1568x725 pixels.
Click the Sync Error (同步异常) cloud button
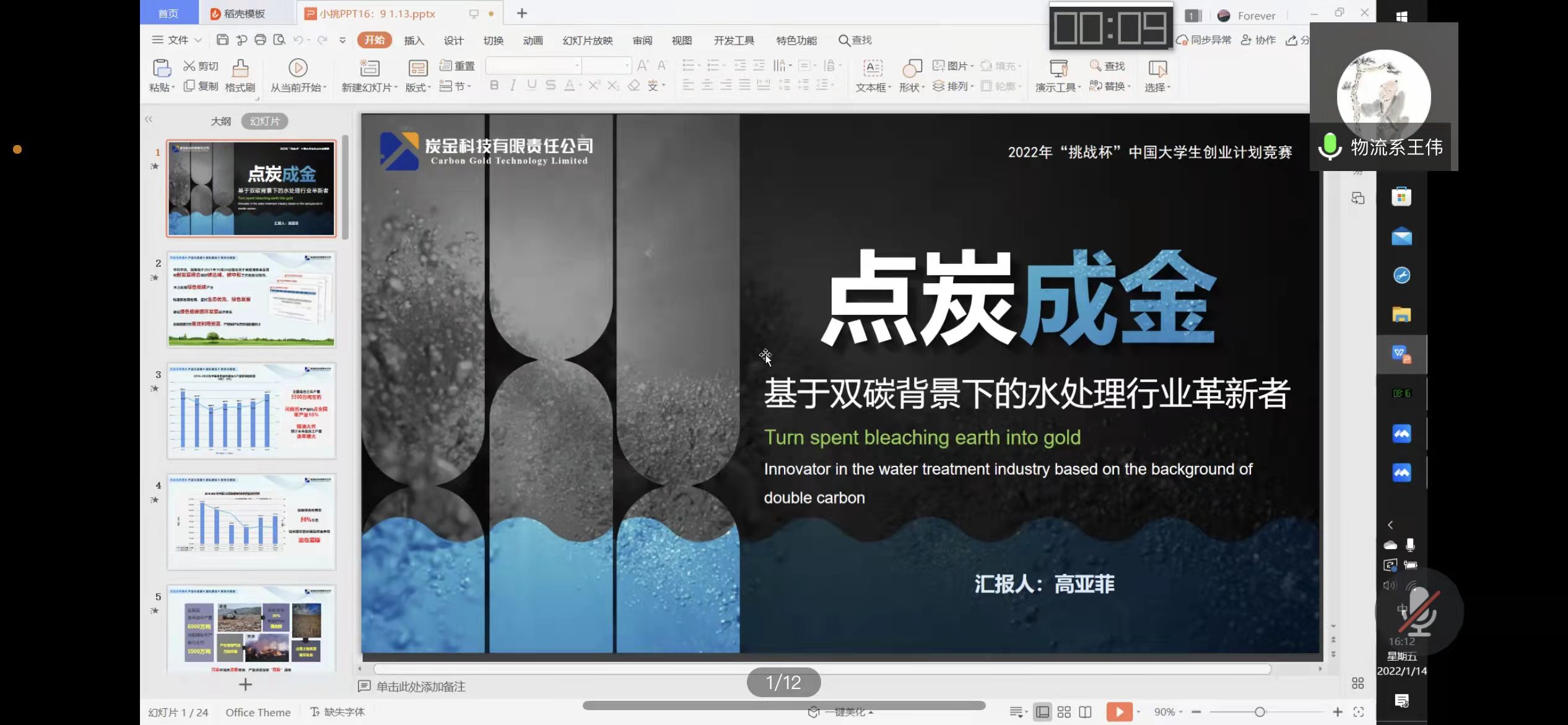(x=1204, y=40)
